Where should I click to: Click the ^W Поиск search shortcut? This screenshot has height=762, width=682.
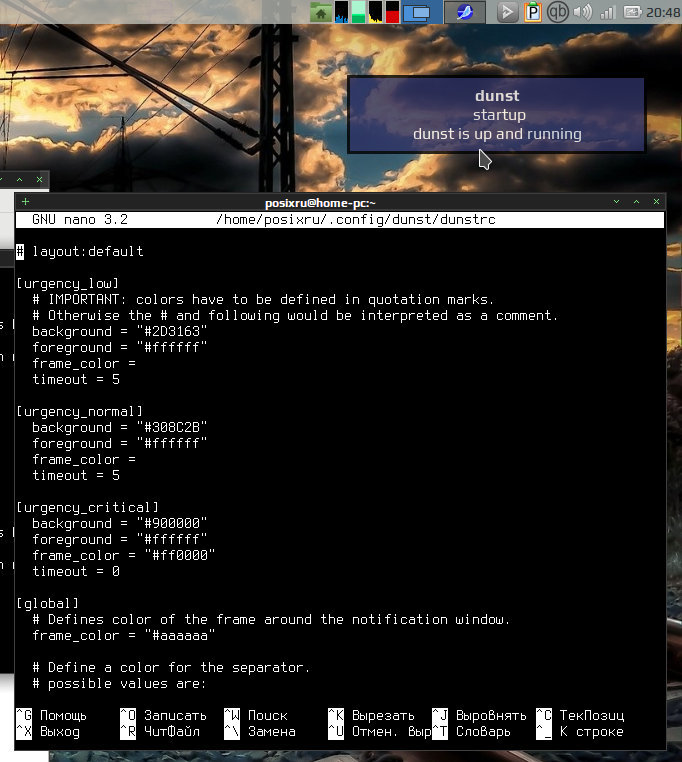[x=256, y=716]
